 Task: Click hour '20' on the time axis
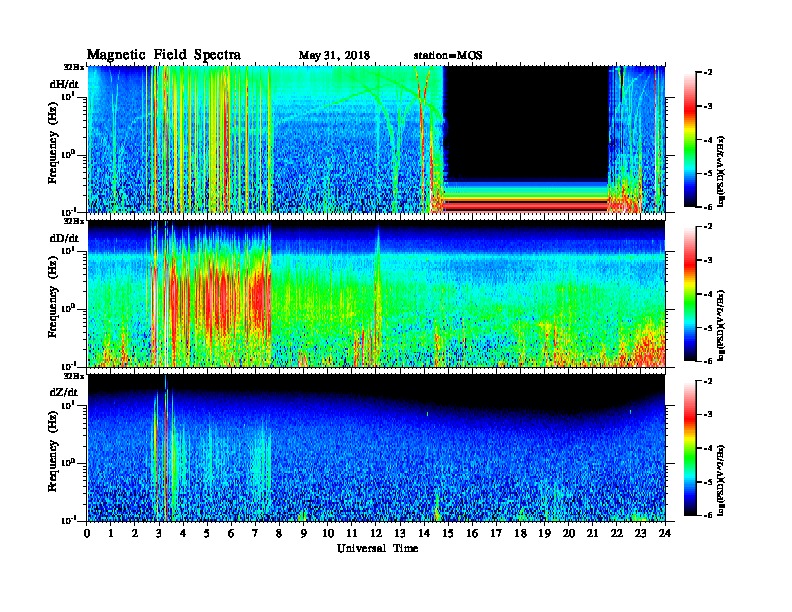[569, 533]
